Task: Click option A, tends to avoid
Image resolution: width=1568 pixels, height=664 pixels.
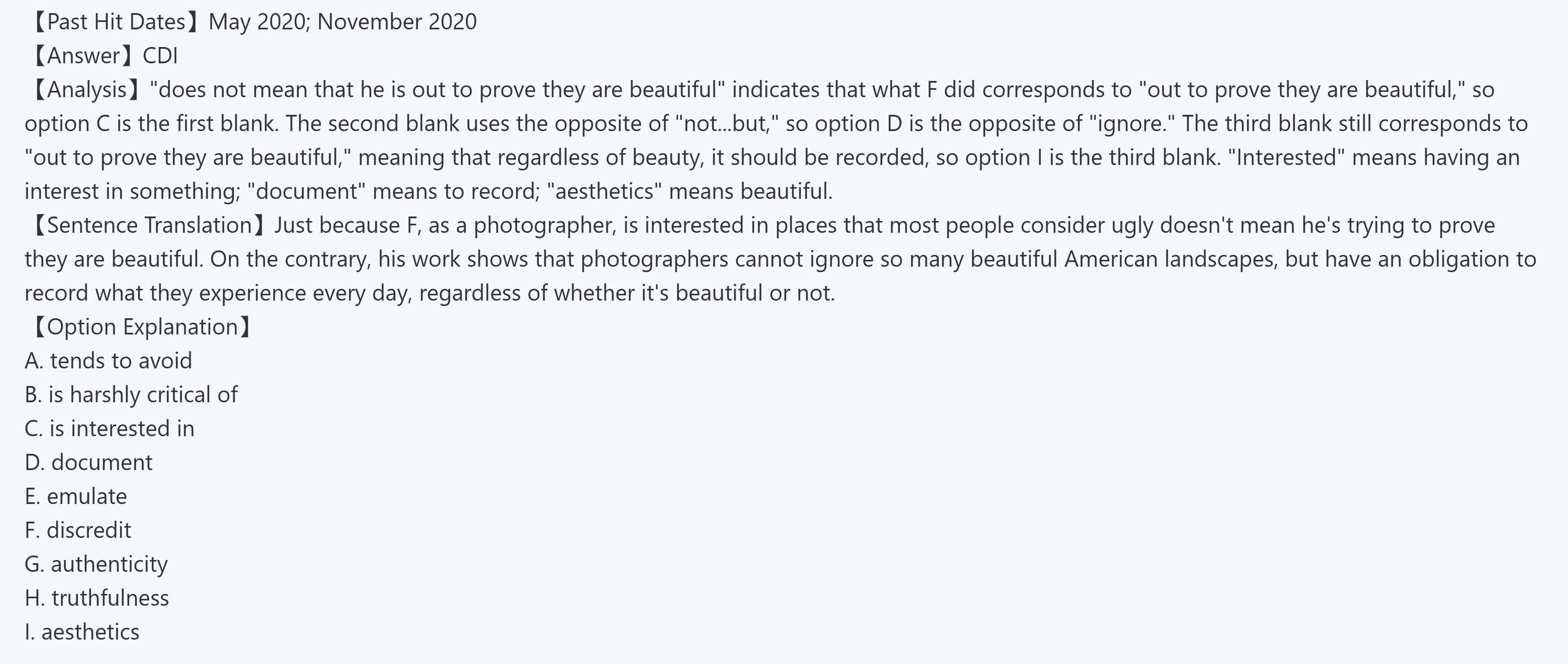Action: pos(109,361)
